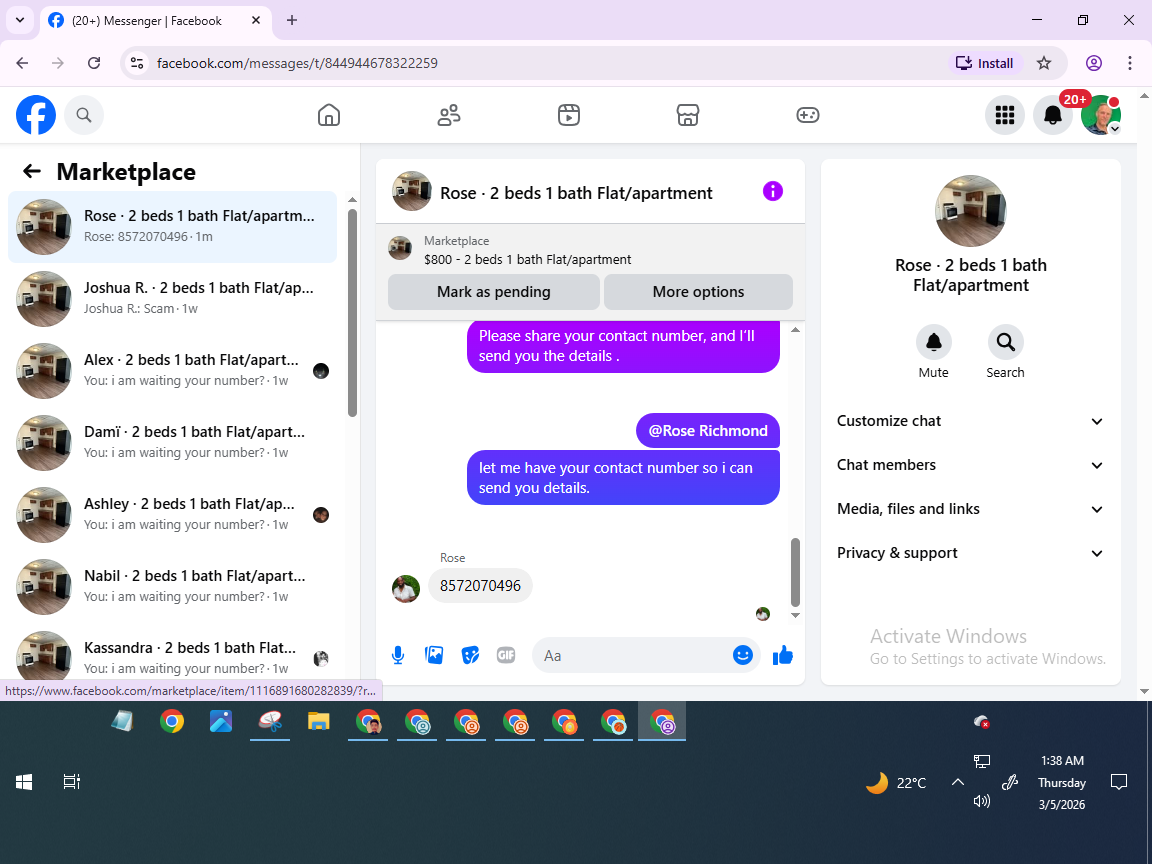Image resolution: width=1152 pixels, height=864 pixels.
Task: Open Reels video icon
Action: [x=569, y=115]
